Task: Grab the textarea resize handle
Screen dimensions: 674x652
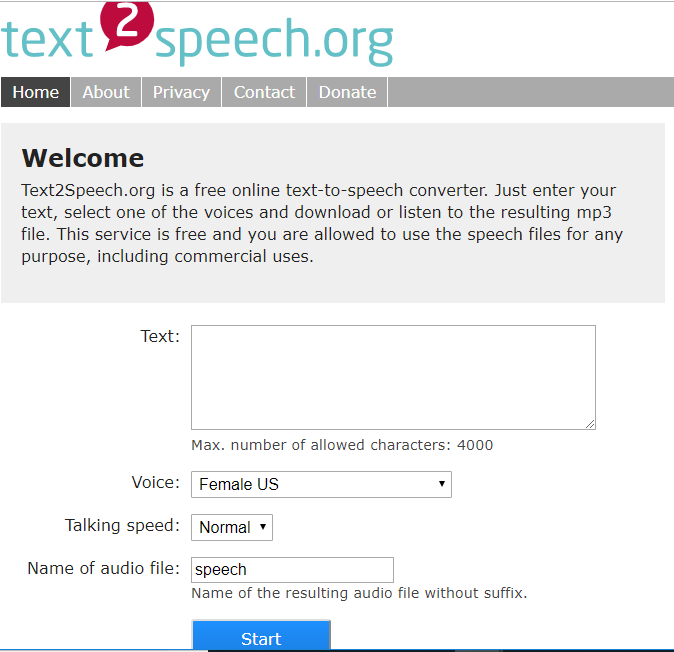Action: (591, 424)
